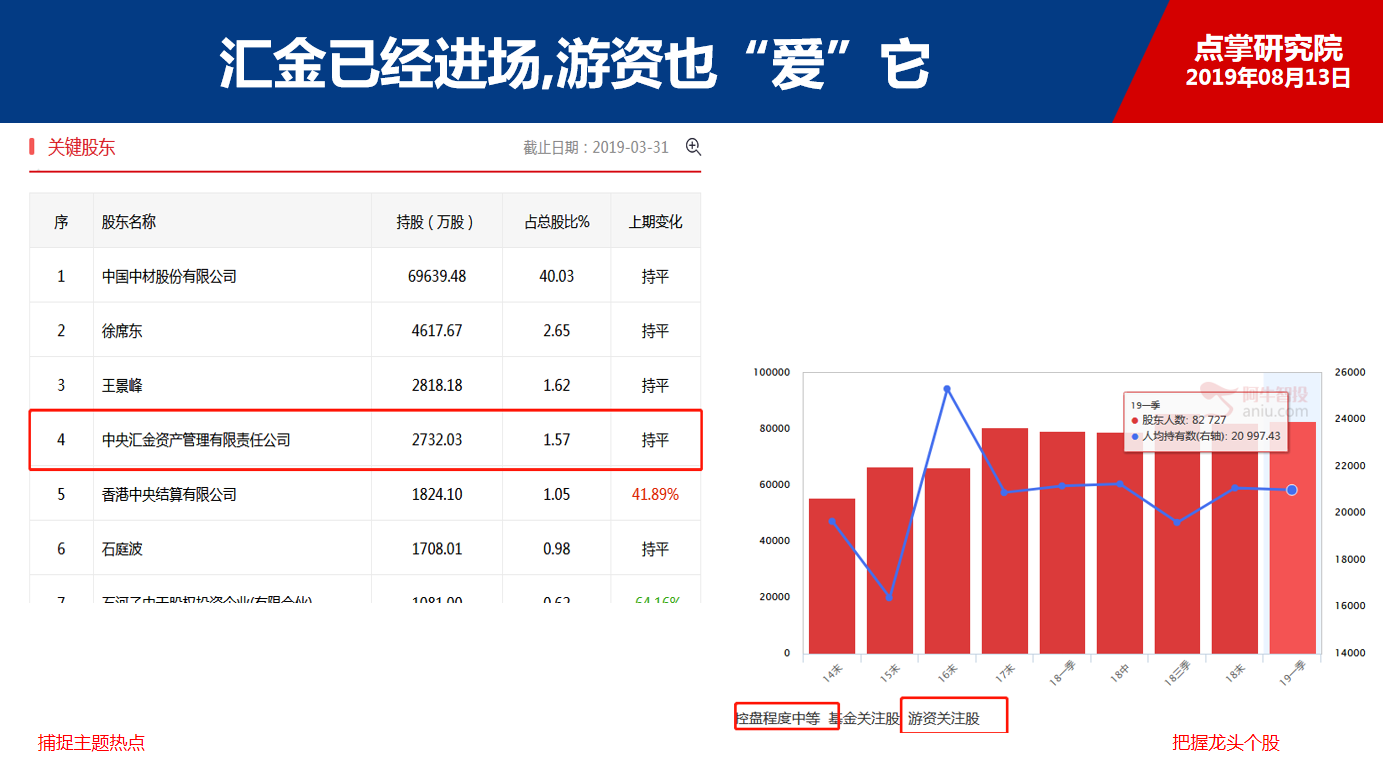Click the 股东名称 column header
The width and height of the screenshot is (1383, 764).
point(129,222)
